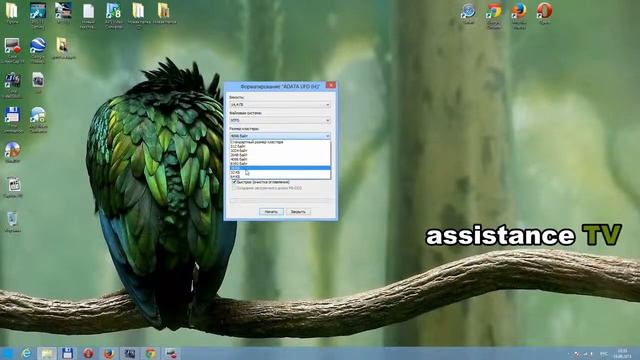640x360 pixels.
Task: Toggle the greyed MS-DOS boot disk checkbox
Action: click(x=235, y=188)
